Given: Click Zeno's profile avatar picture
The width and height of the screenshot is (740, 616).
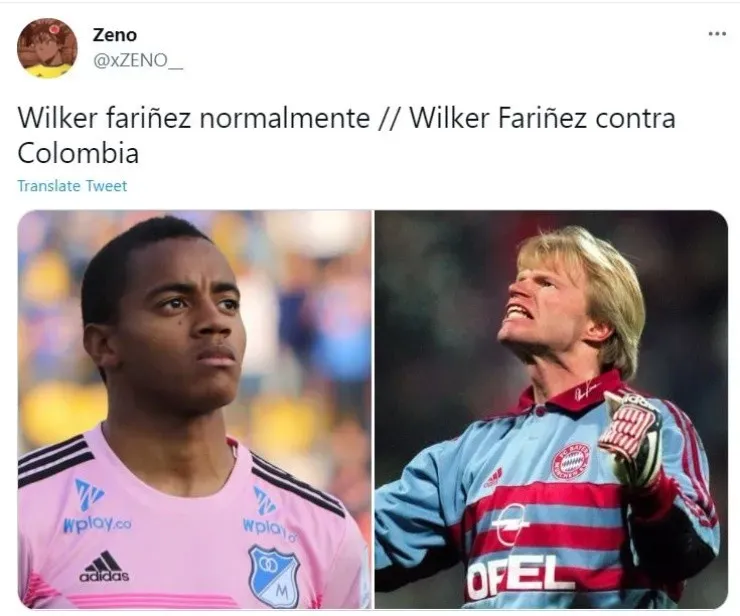Looking at the screenshot, I should [x=47, y=48].
